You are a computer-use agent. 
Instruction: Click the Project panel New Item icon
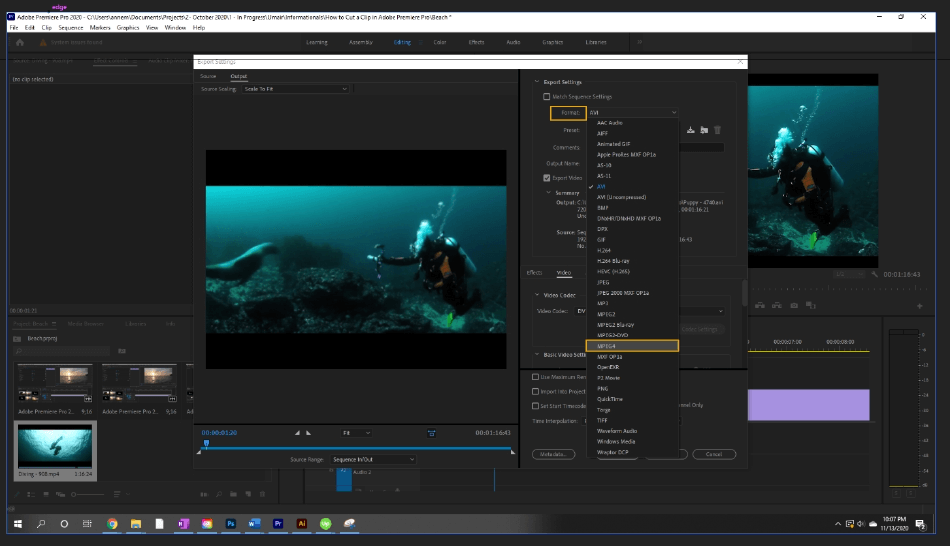(248, 494)
